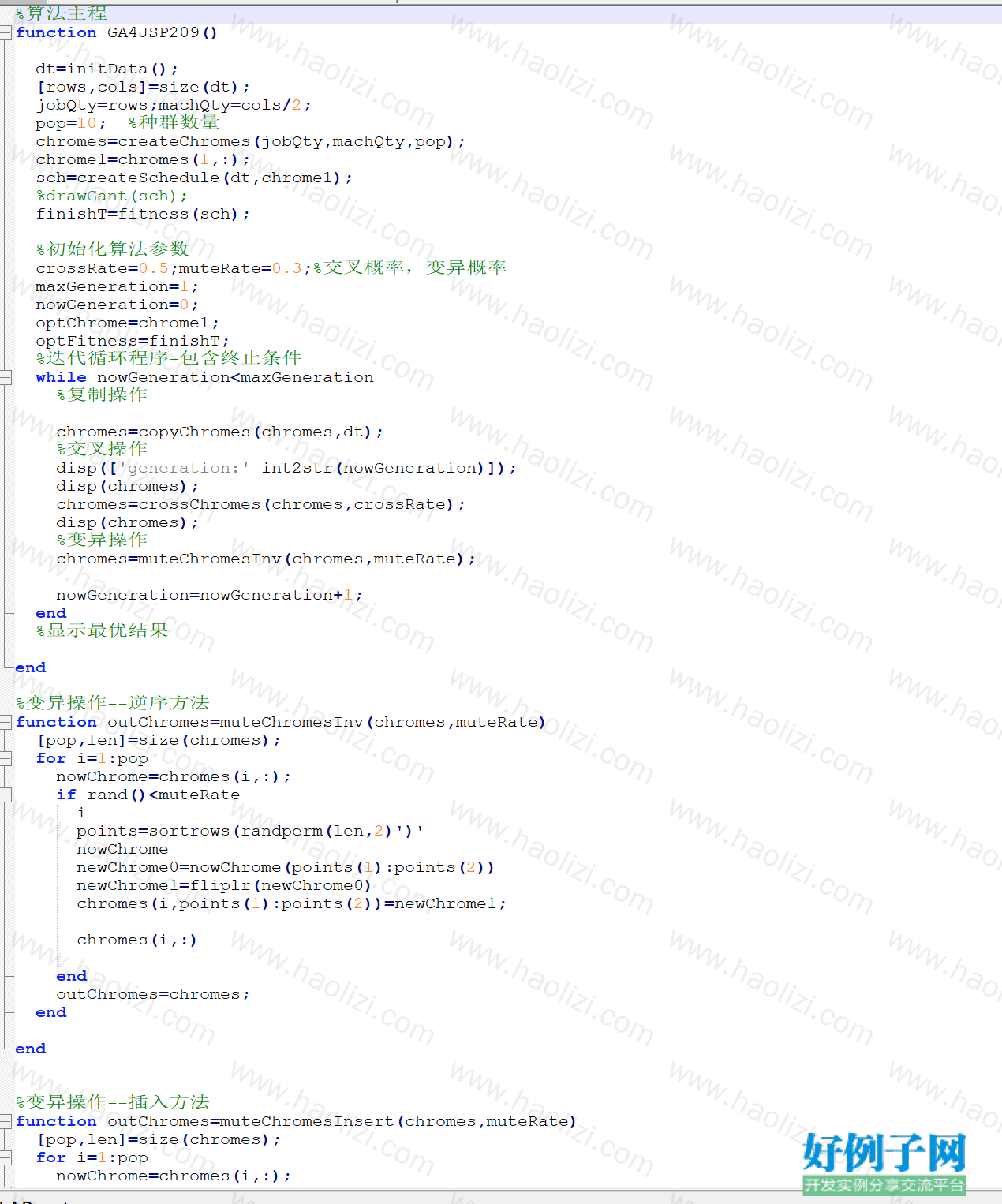
Task: Collapse the while nowGeneration loop fold
Action: pos(6,377)
